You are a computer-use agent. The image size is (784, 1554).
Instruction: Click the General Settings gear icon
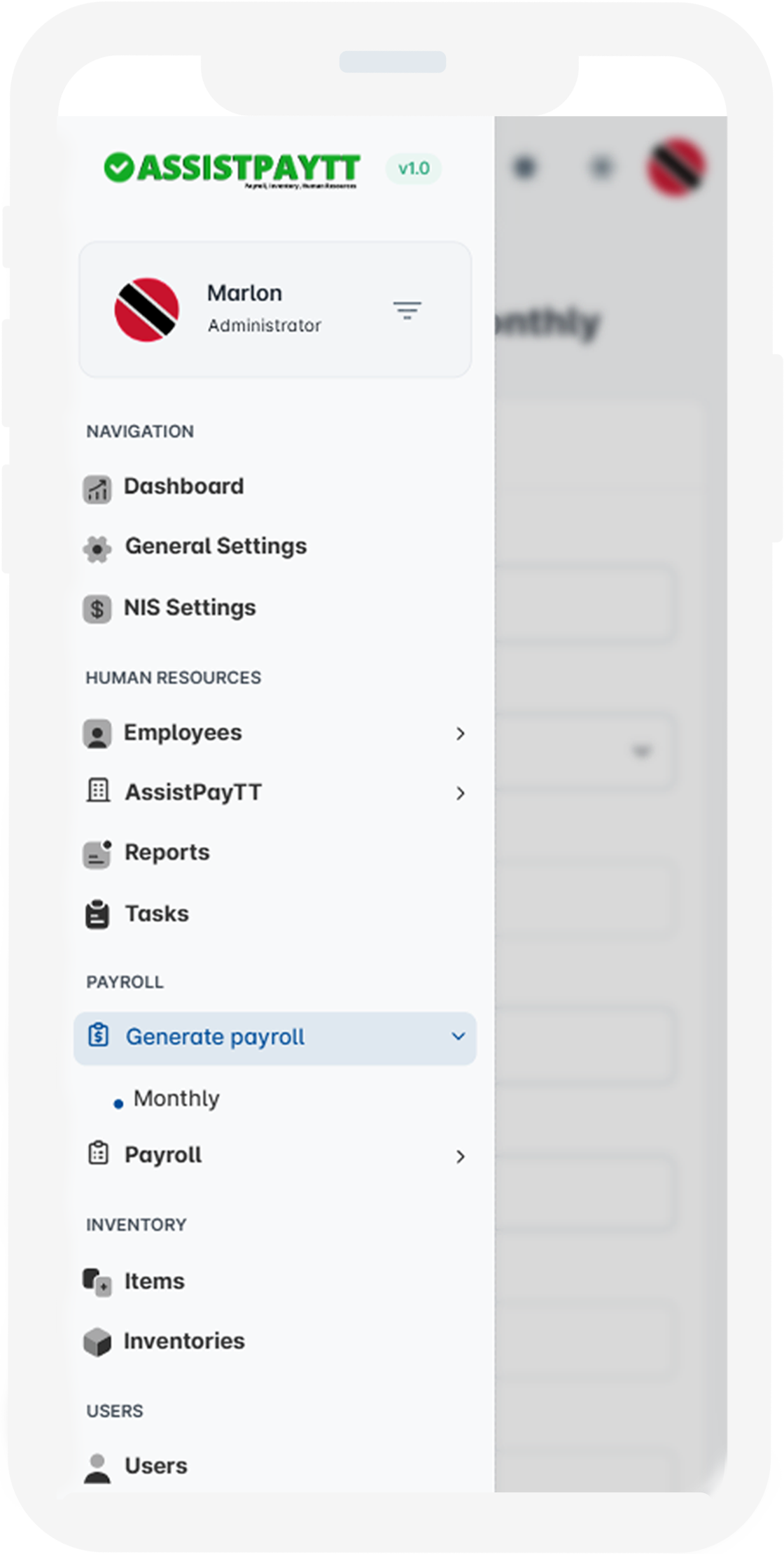[97, 549]
